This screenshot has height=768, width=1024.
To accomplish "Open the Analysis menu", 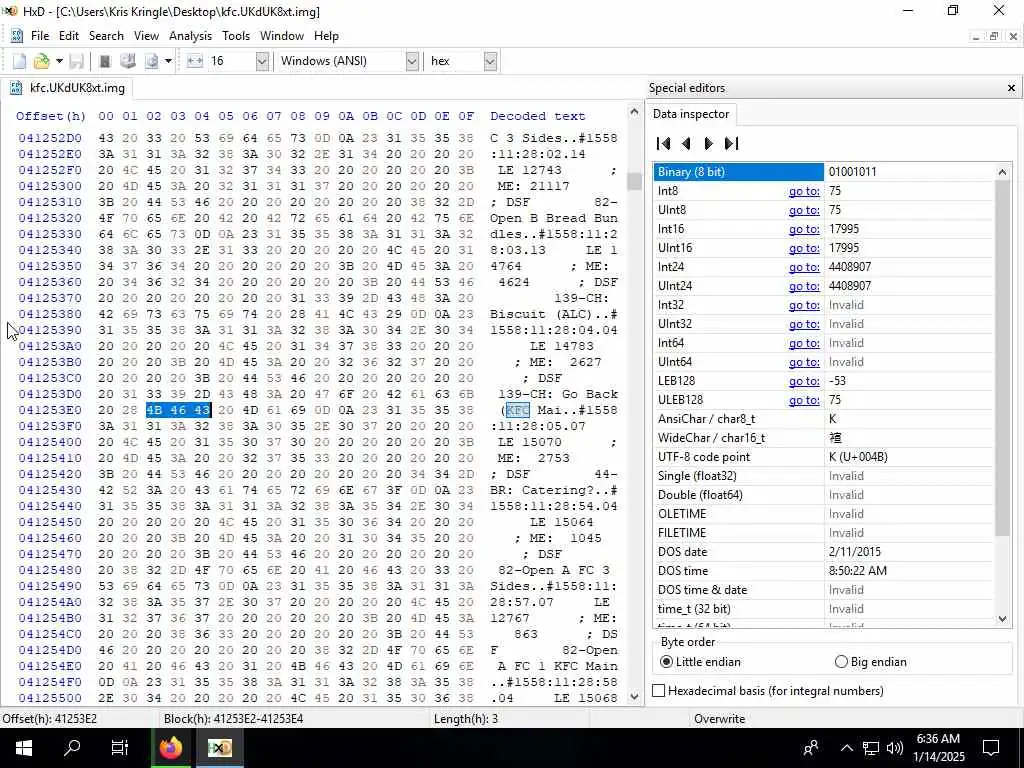I will (190, 36).
